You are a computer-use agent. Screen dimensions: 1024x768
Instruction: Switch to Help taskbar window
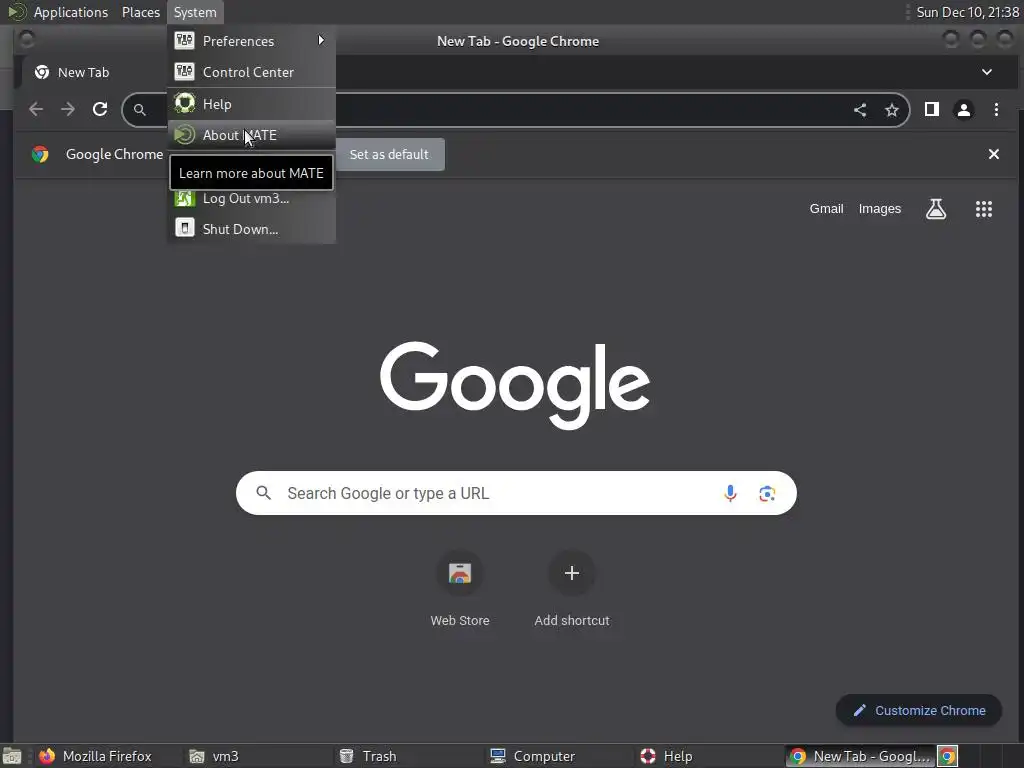click(709, 756)
